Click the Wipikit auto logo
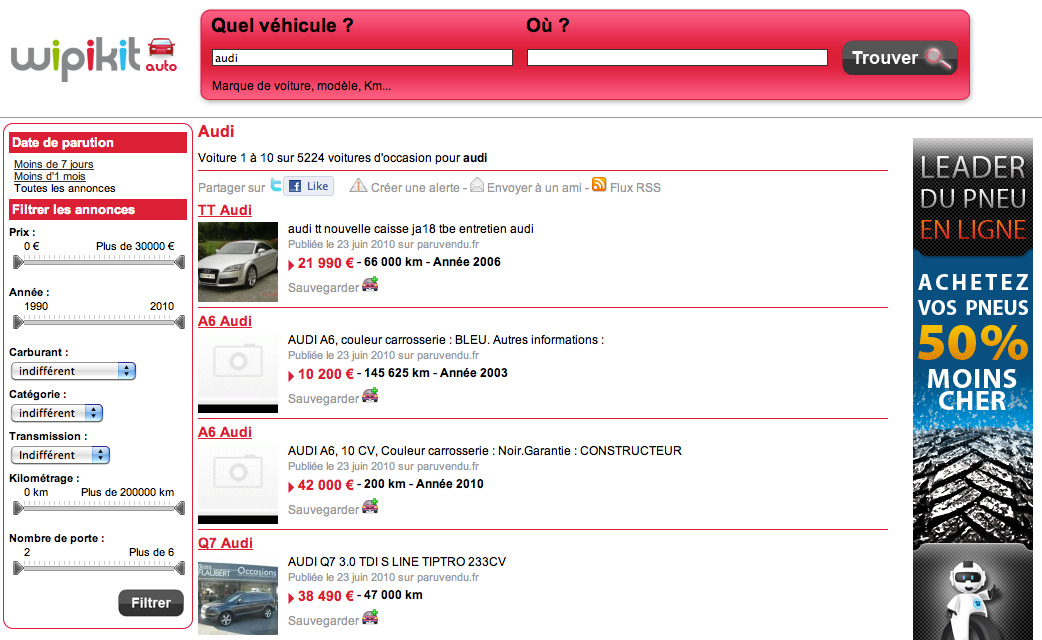The width and height of the screenshot is (1042, 640). coord(94,58)
